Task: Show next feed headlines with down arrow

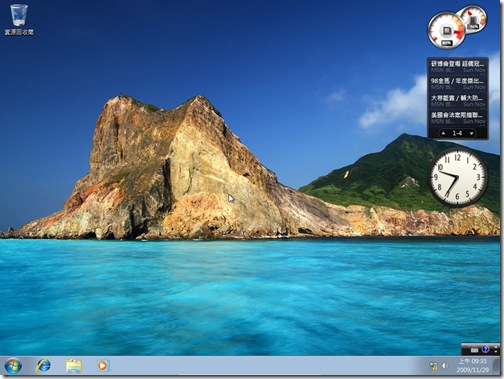Action: point(472,133)
